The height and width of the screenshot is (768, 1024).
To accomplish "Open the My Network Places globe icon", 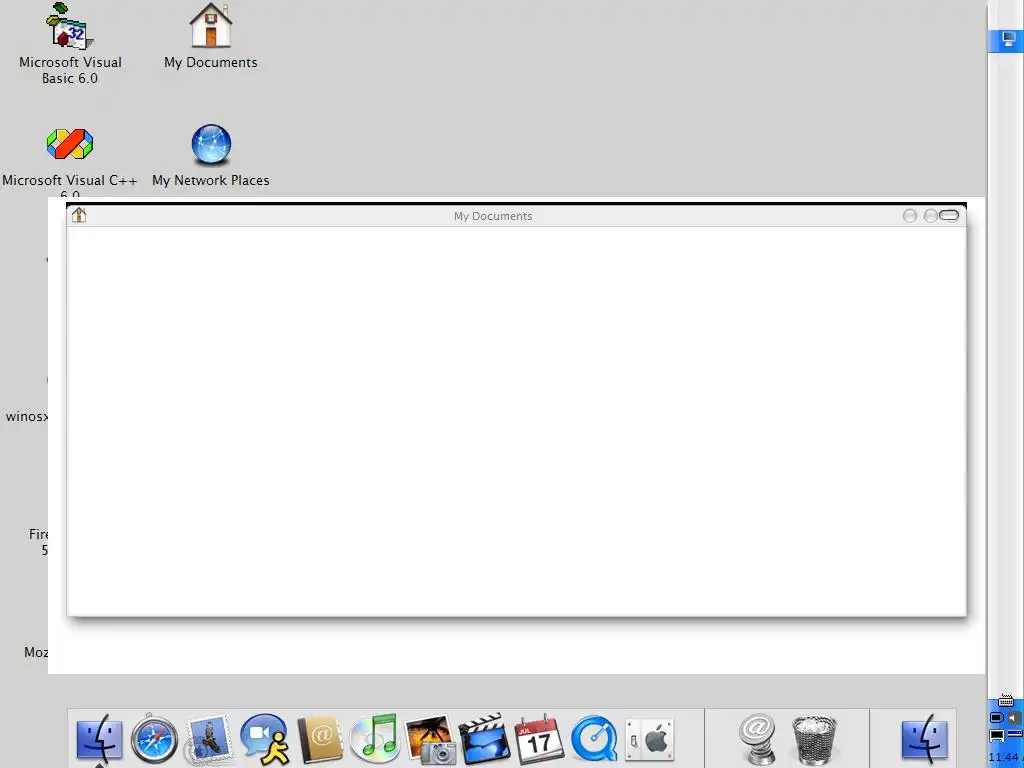I will point(211,144).
